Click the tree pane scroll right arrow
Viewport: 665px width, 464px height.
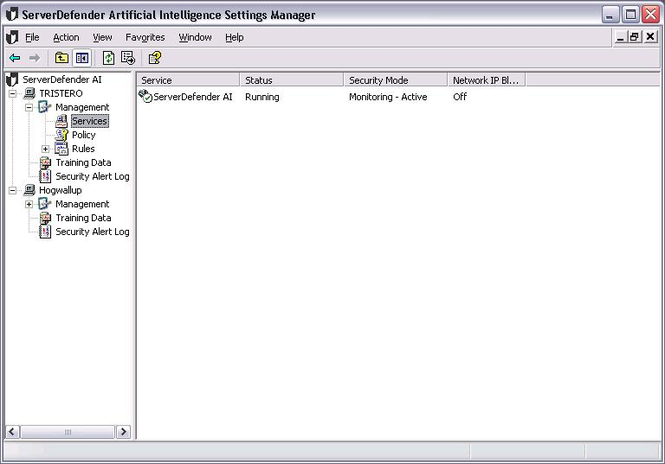coord(123,432)
